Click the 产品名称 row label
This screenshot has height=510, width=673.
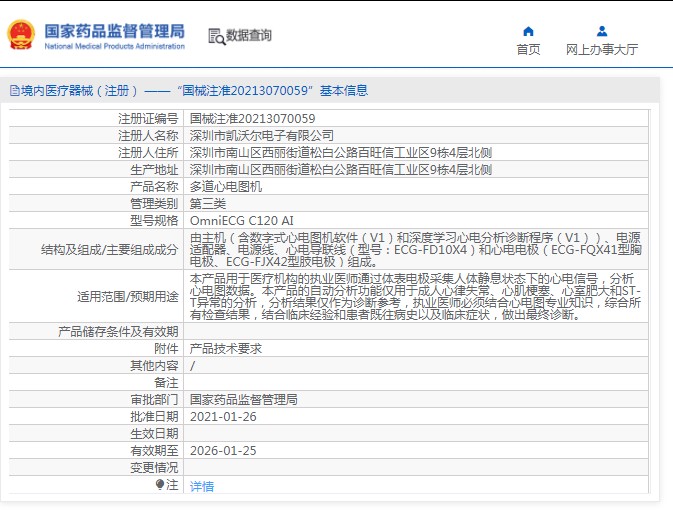click(x=154, y=186)
